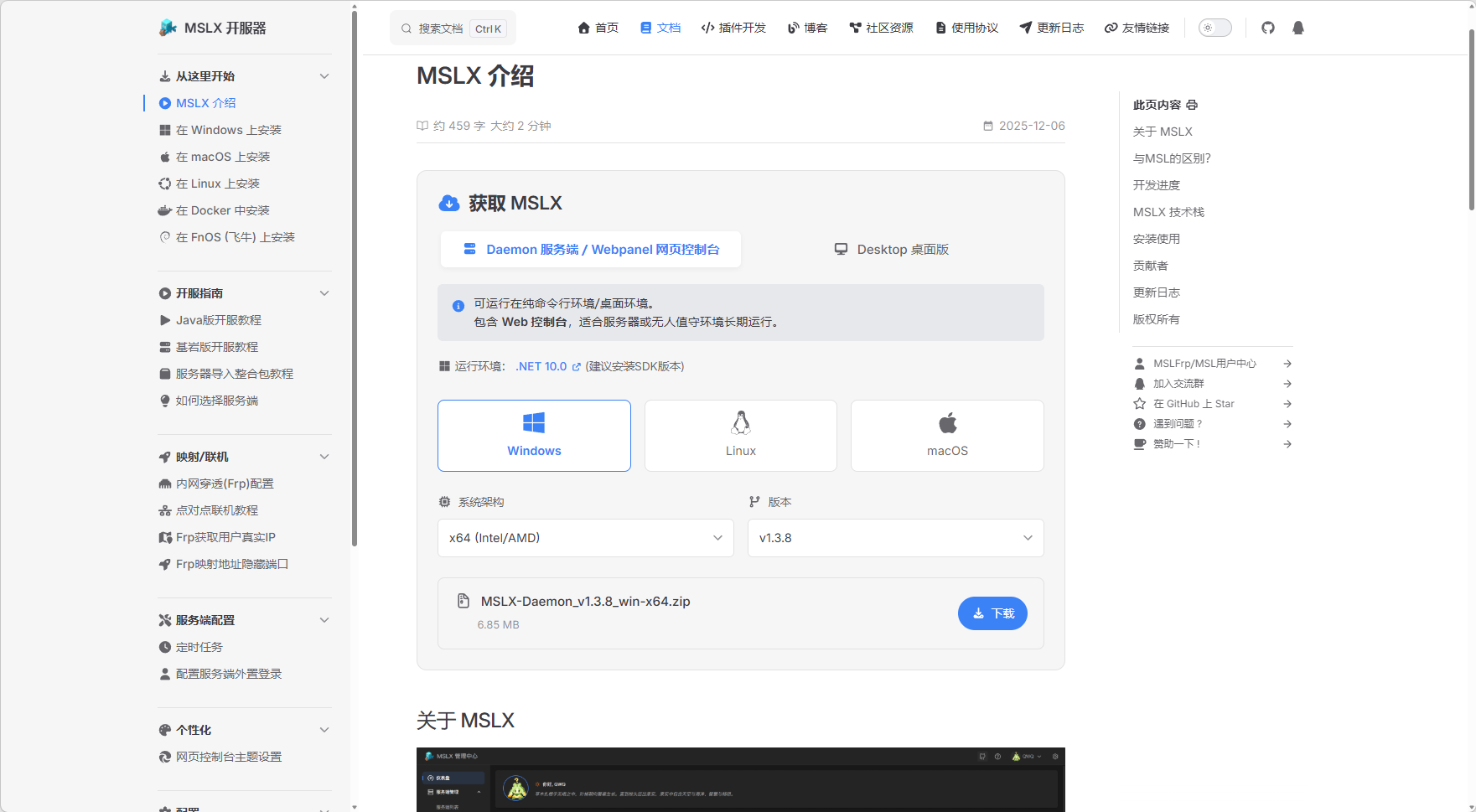Click the .NET 10.0 runtime link
The width and height of the screenshot is (1476, 812).
[x=541, y=367]
